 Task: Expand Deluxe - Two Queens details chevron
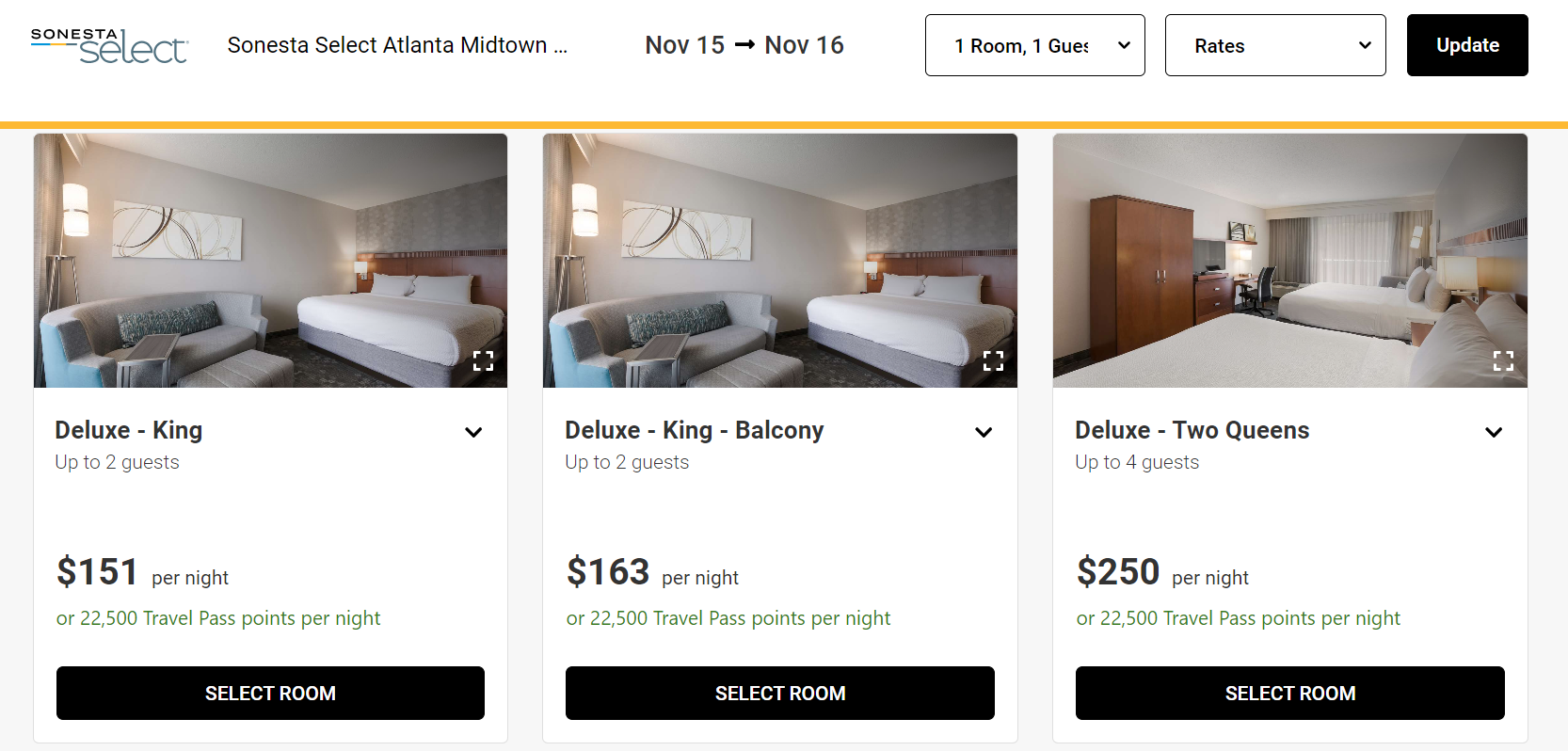[x=1494, y=432]
